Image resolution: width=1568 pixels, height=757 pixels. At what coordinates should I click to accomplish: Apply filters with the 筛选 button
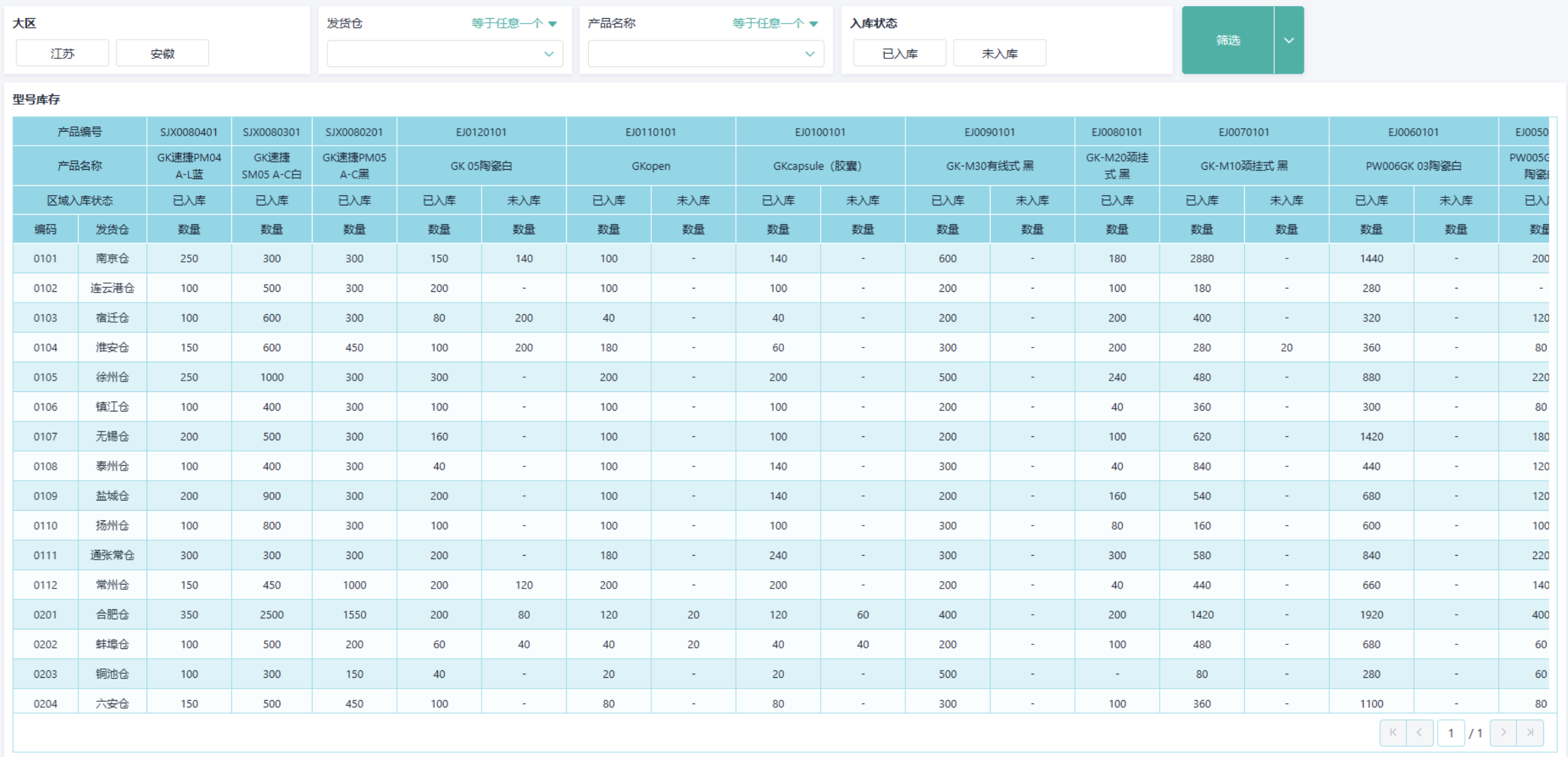tap(1227, 40)
